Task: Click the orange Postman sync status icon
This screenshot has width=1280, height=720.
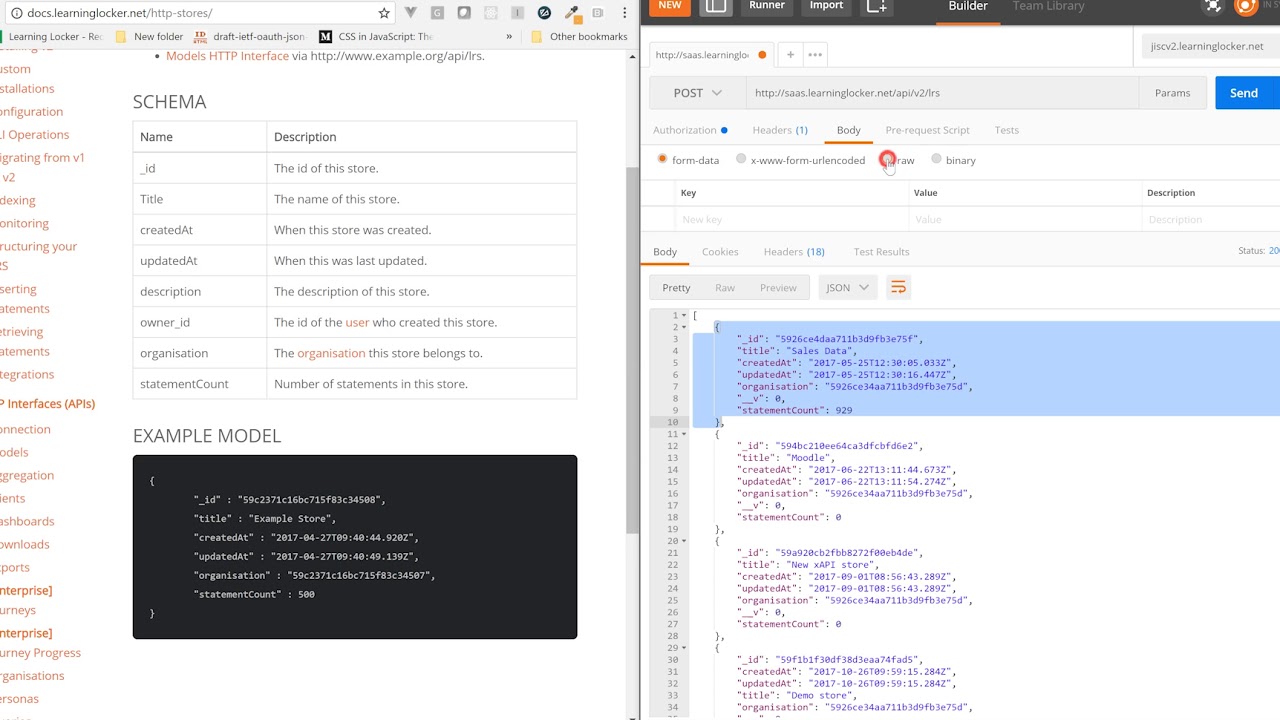Action: click(1246, 6)
